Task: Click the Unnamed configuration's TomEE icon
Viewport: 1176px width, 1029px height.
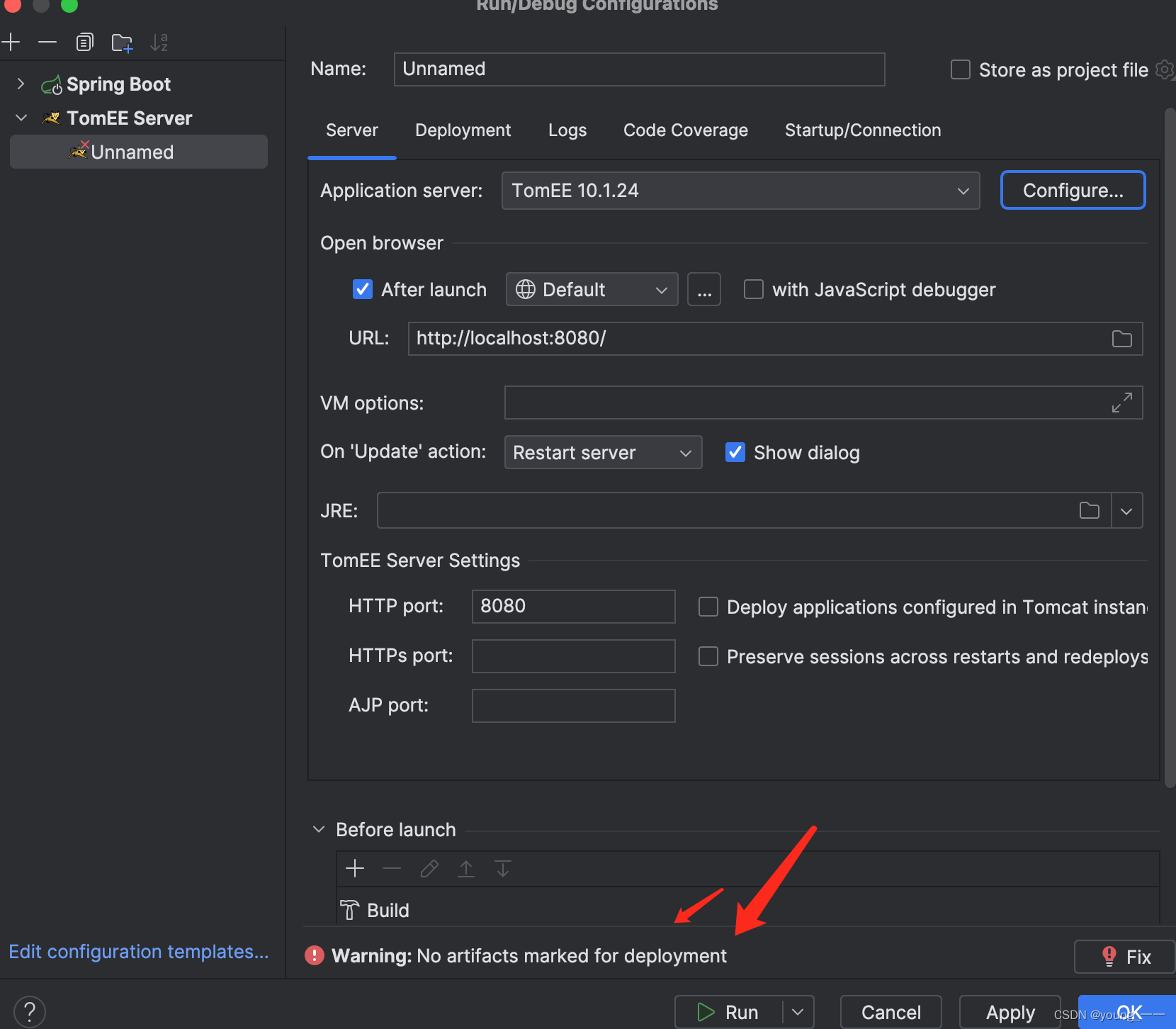Action: click(x=79, y=150)
